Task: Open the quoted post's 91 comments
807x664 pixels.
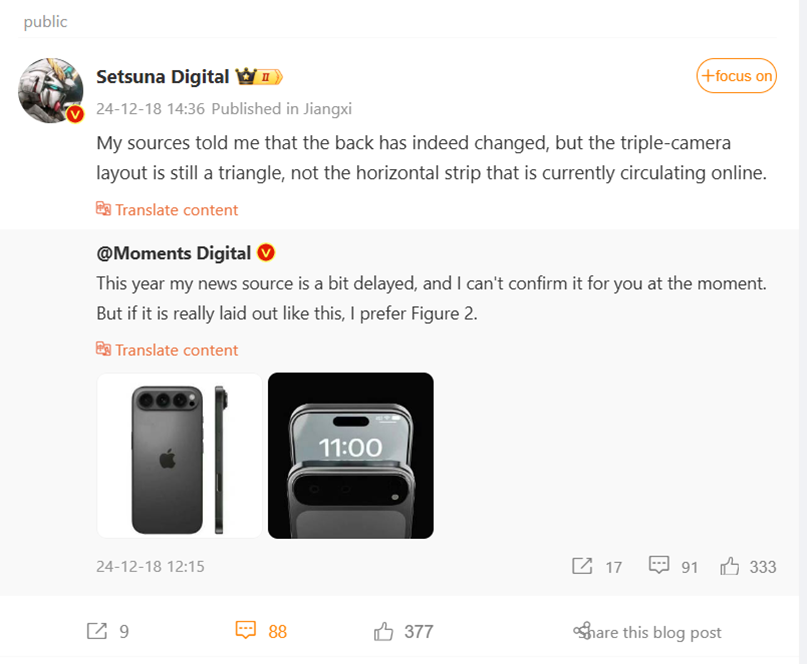Action: 673,566
